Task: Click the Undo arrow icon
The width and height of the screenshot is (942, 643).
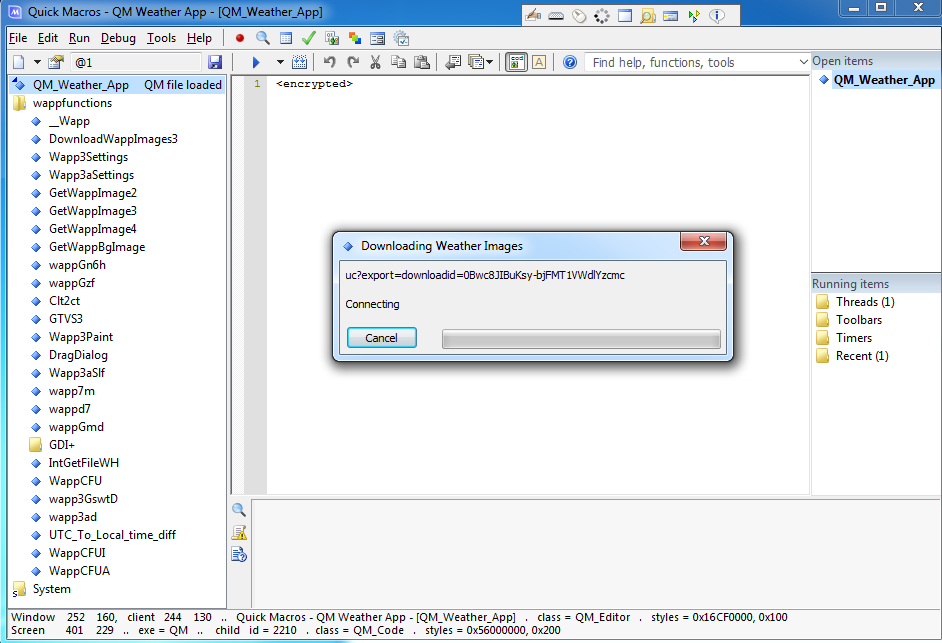Action: [x=330, y=62]
